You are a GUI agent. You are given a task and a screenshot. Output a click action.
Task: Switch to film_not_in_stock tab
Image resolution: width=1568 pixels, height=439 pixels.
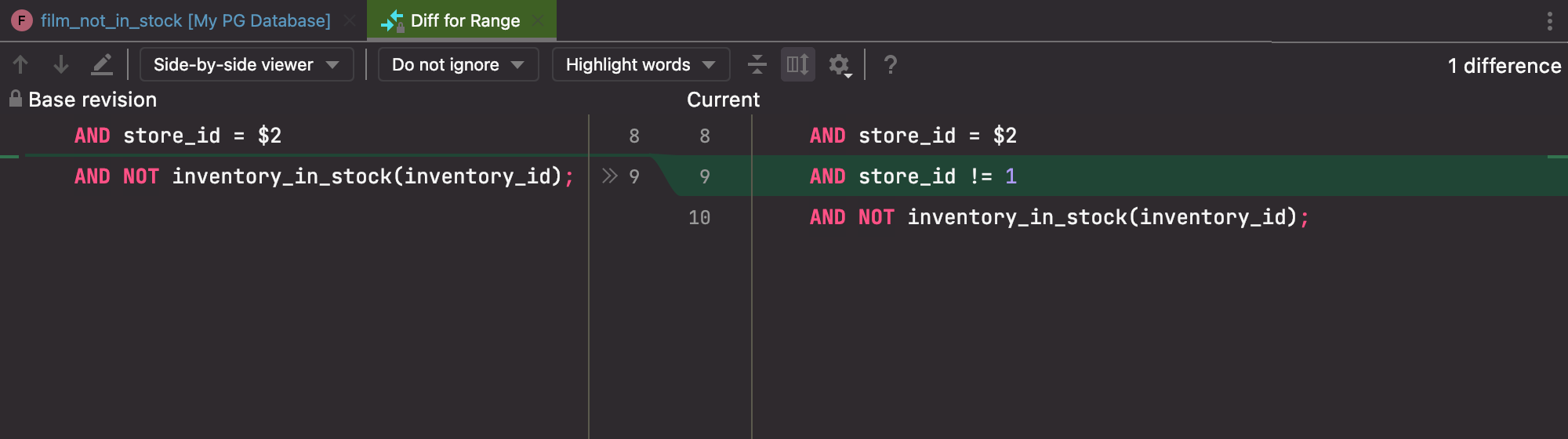tap(185, 20)
